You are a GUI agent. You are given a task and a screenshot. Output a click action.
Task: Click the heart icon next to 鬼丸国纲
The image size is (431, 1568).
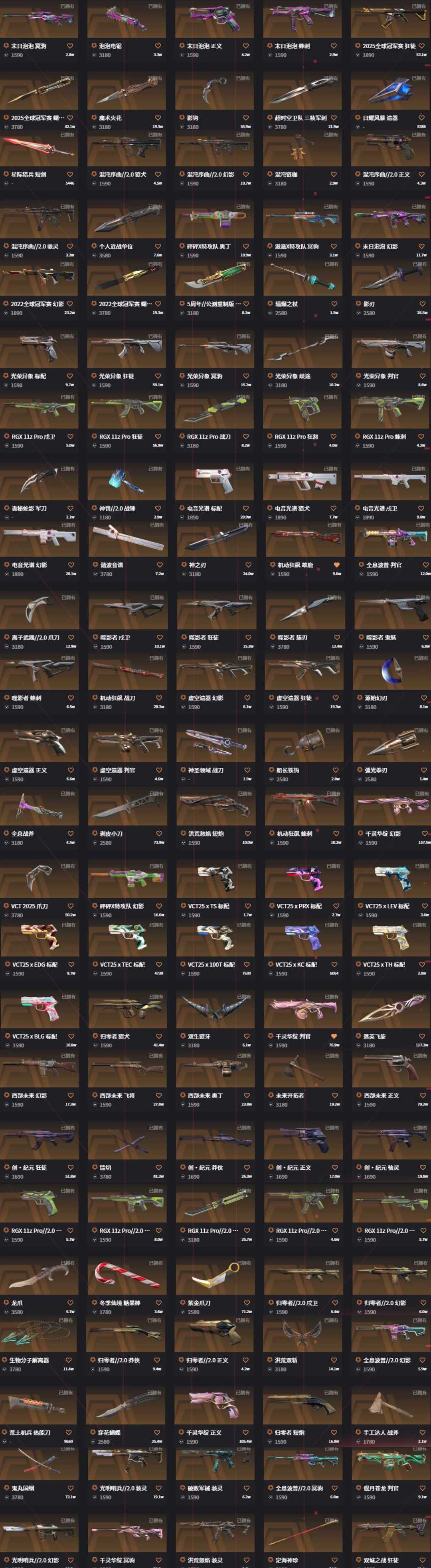tap(69, 1487)
